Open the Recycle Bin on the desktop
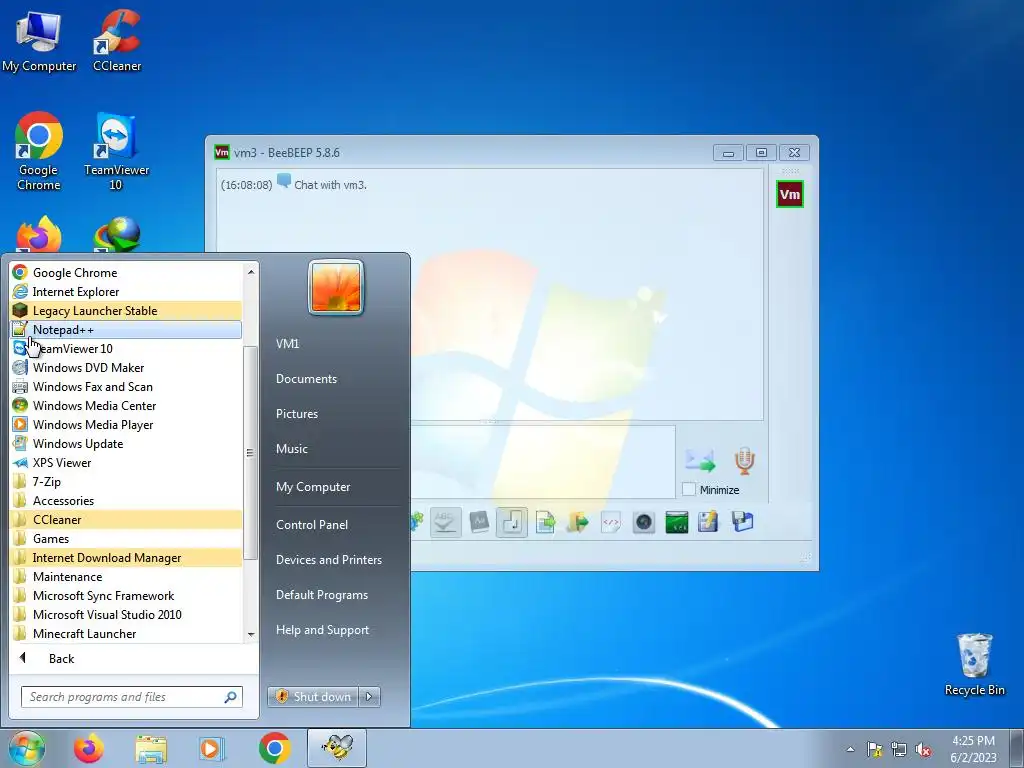 coord(974,665)
